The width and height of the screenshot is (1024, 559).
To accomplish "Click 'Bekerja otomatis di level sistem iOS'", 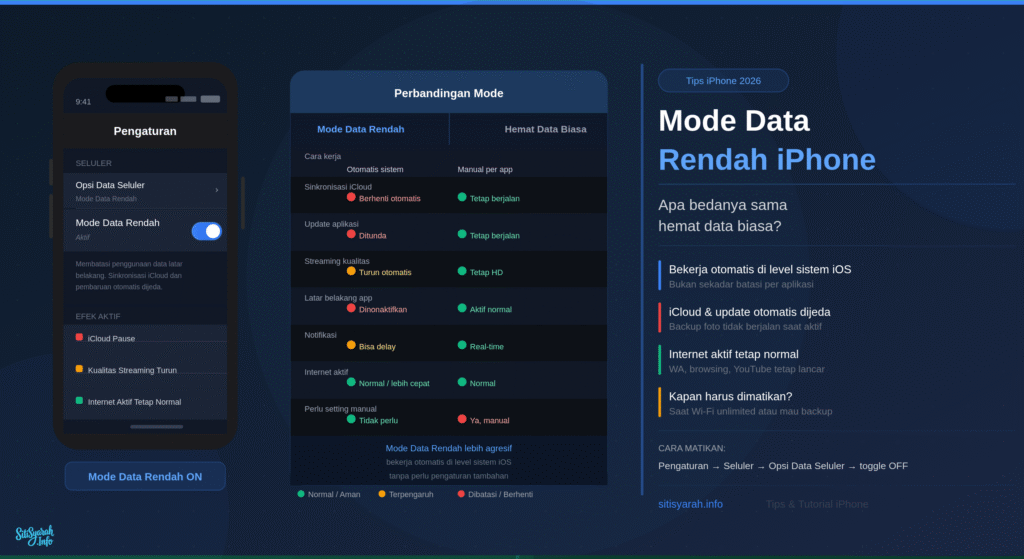I will 760,269.
